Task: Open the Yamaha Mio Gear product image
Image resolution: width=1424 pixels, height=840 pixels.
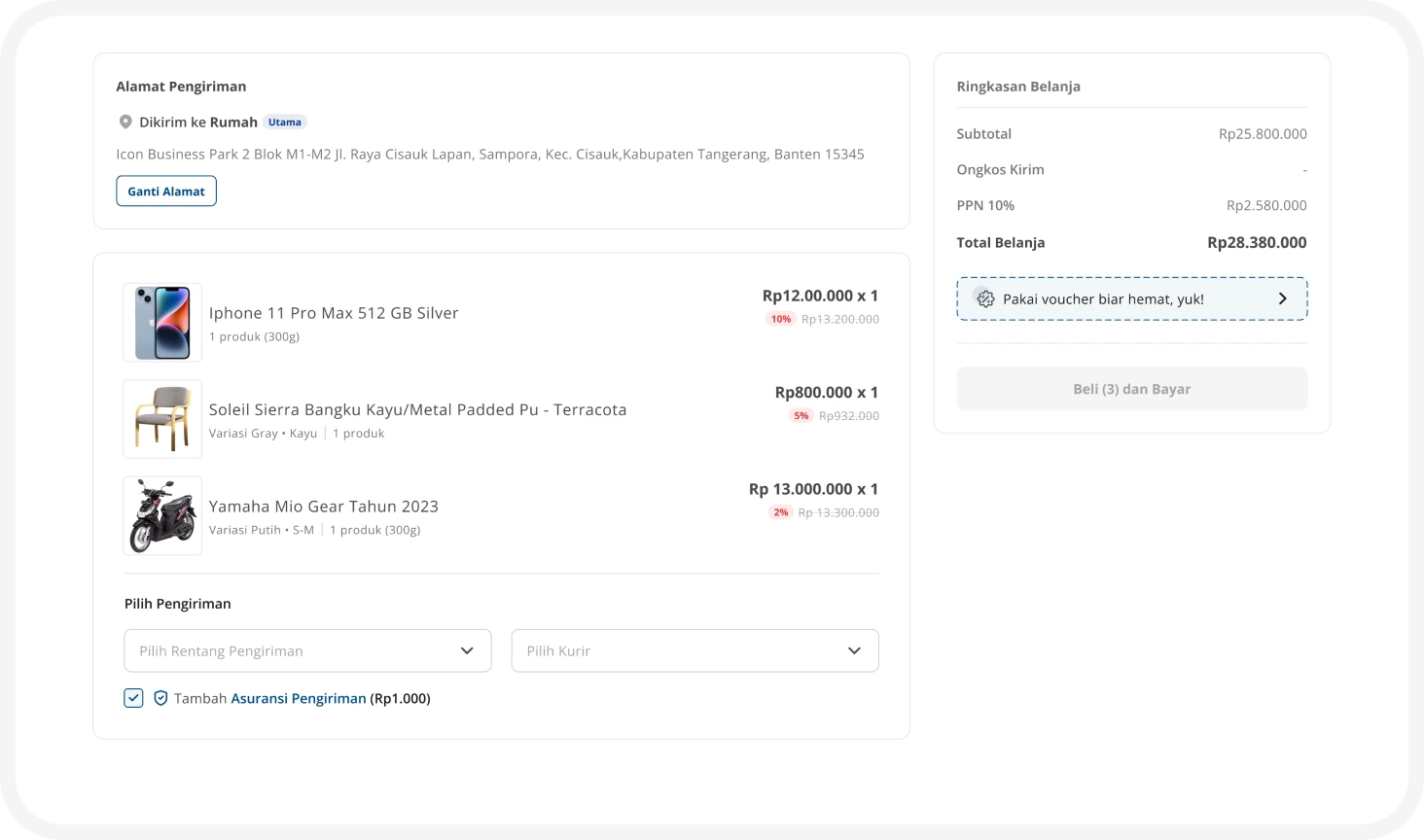Action: coord(162,515)
